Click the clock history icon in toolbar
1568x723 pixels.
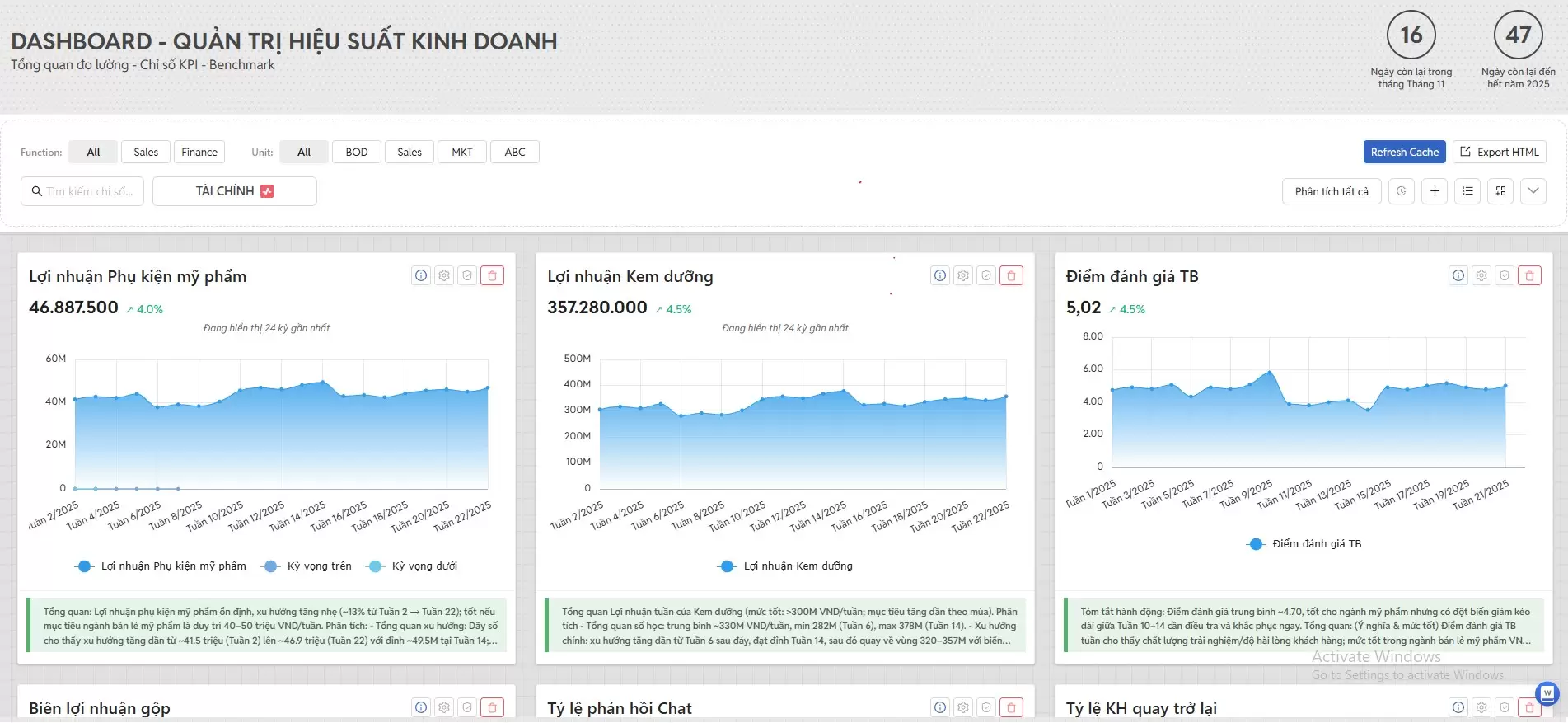pyautogui.click(x=1402, y=191)
